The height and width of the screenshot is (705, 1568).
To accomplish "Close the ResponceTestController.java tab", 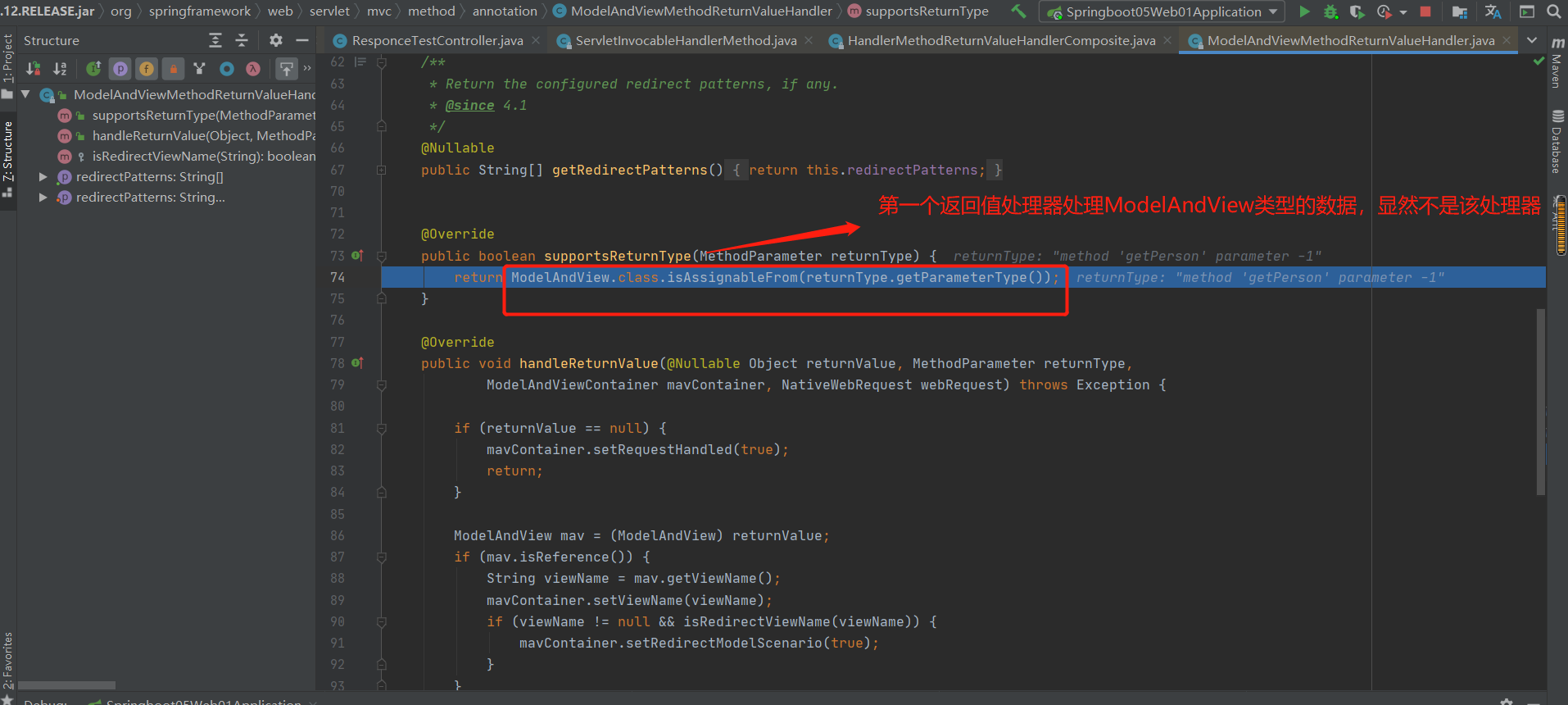I will (x=536, y=40).
